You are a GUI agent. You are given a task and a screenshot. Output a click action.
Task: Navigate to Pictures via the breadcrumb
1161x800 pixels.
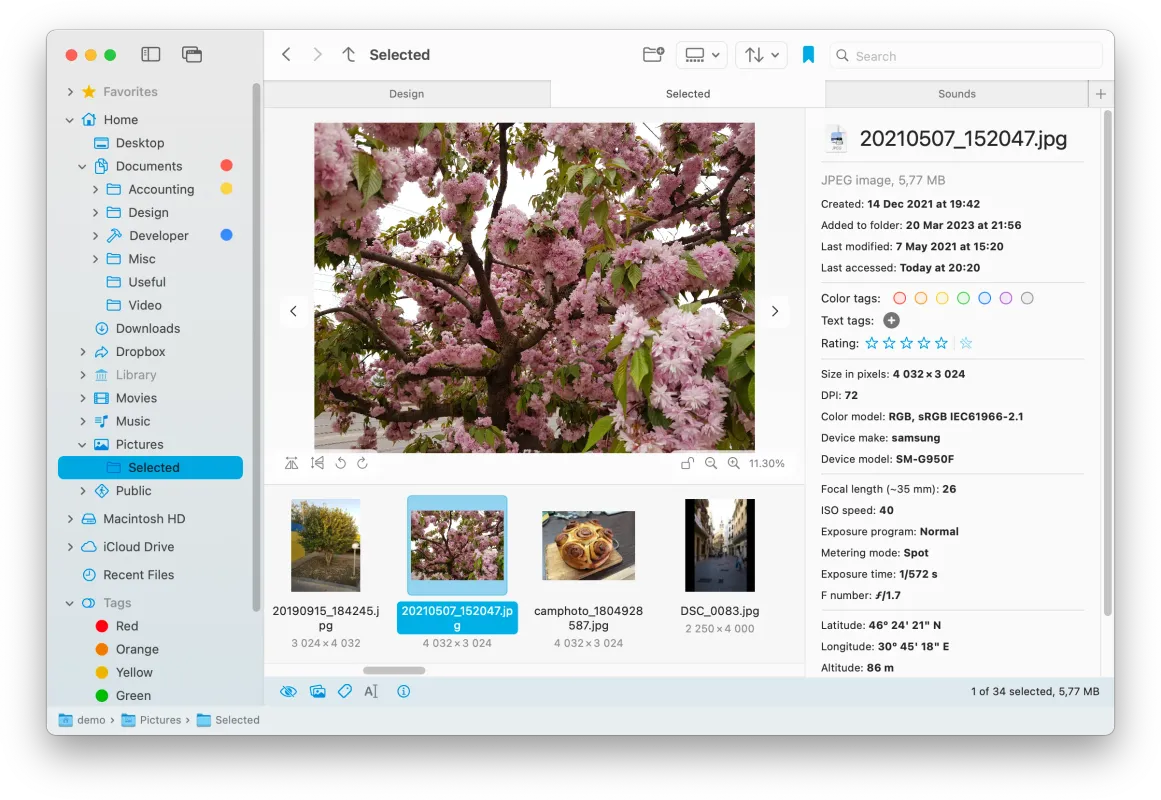click(161, 719)
